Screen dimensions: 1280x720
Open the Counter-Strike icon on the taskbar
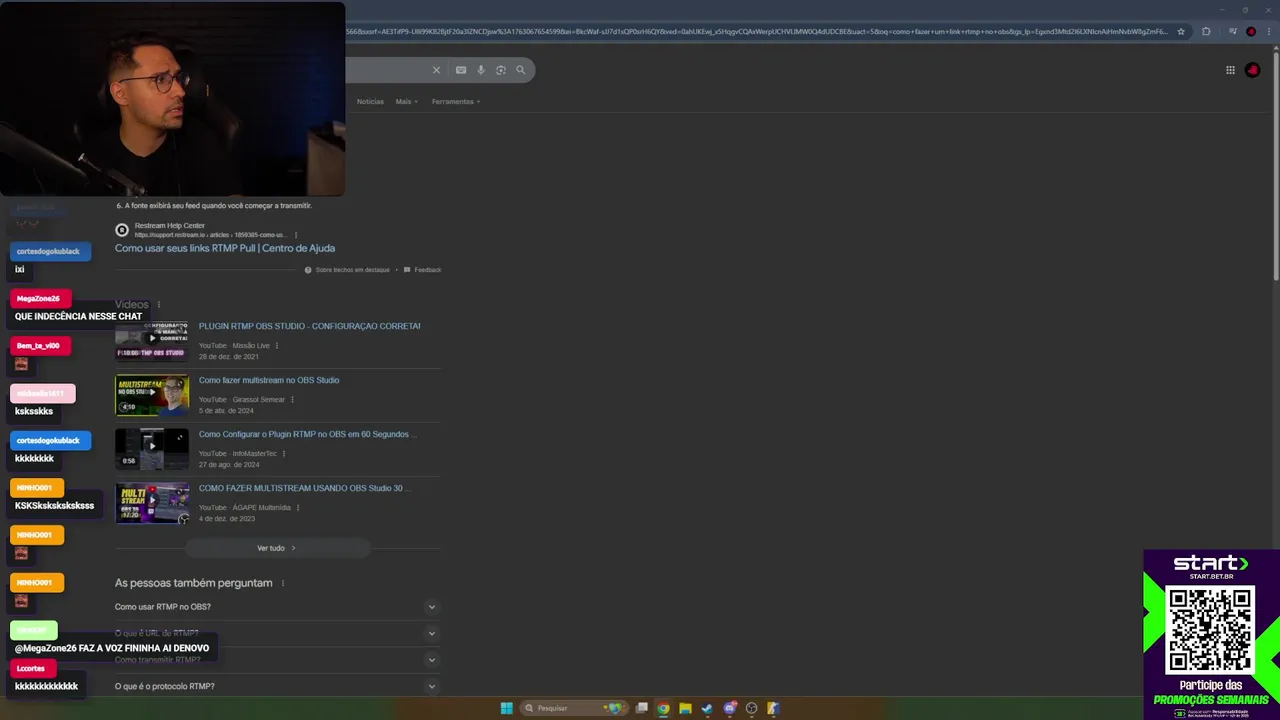coord(773,708)
